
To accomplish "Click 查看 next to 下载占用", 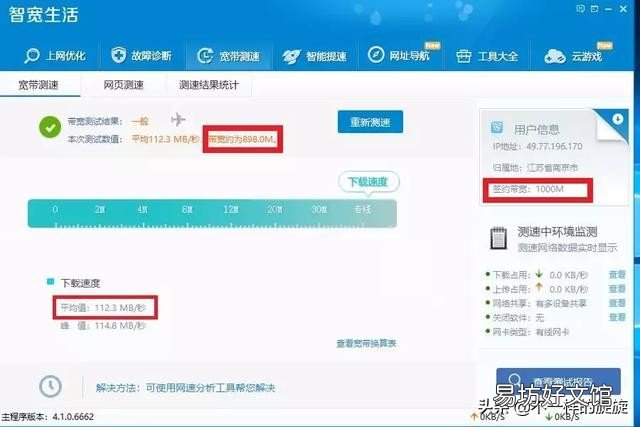I will pyautogui.click(x=617, y=275).
